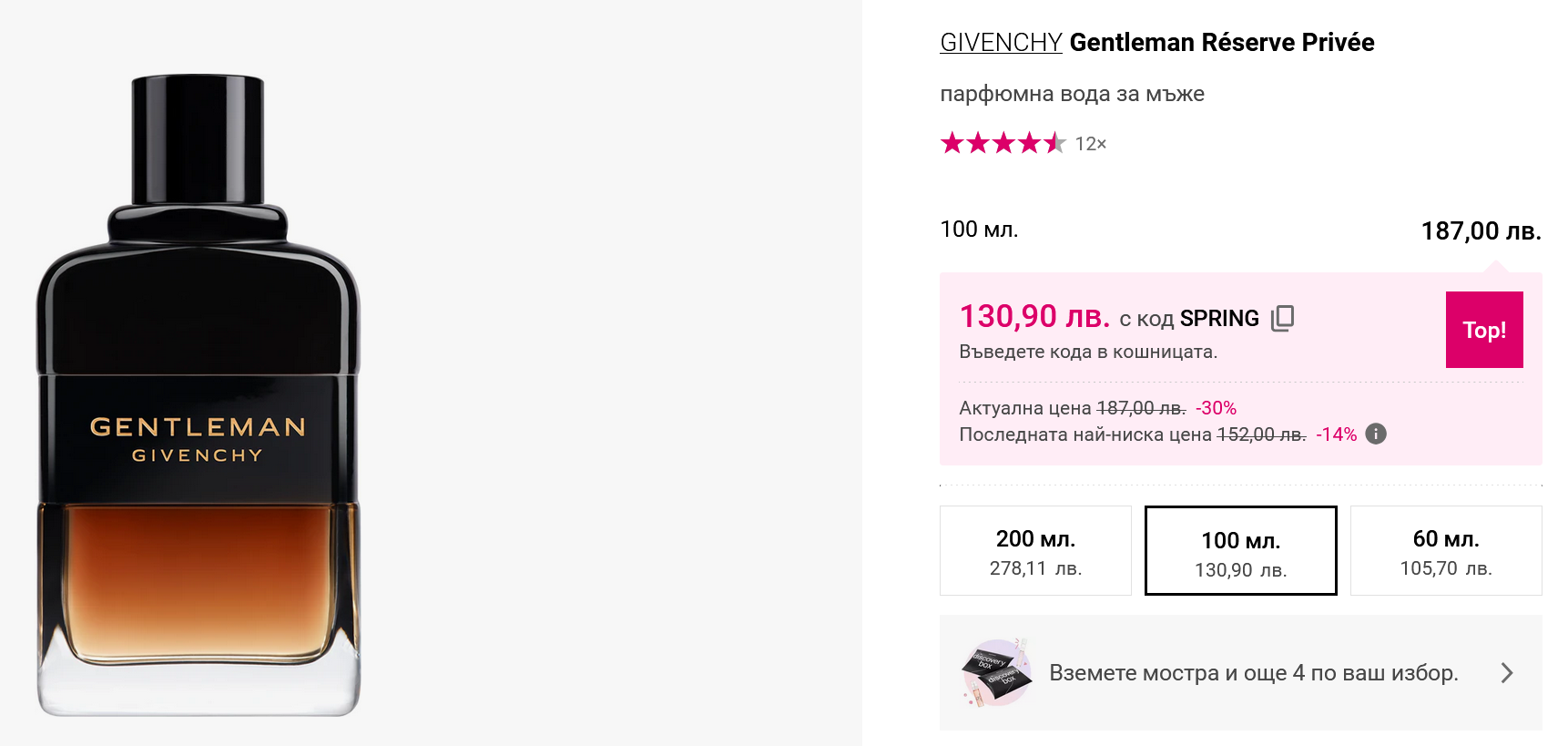This screenshot has width=1568, height=746.
Task: Click the pink Top! badge
Action: [1483, 330]
